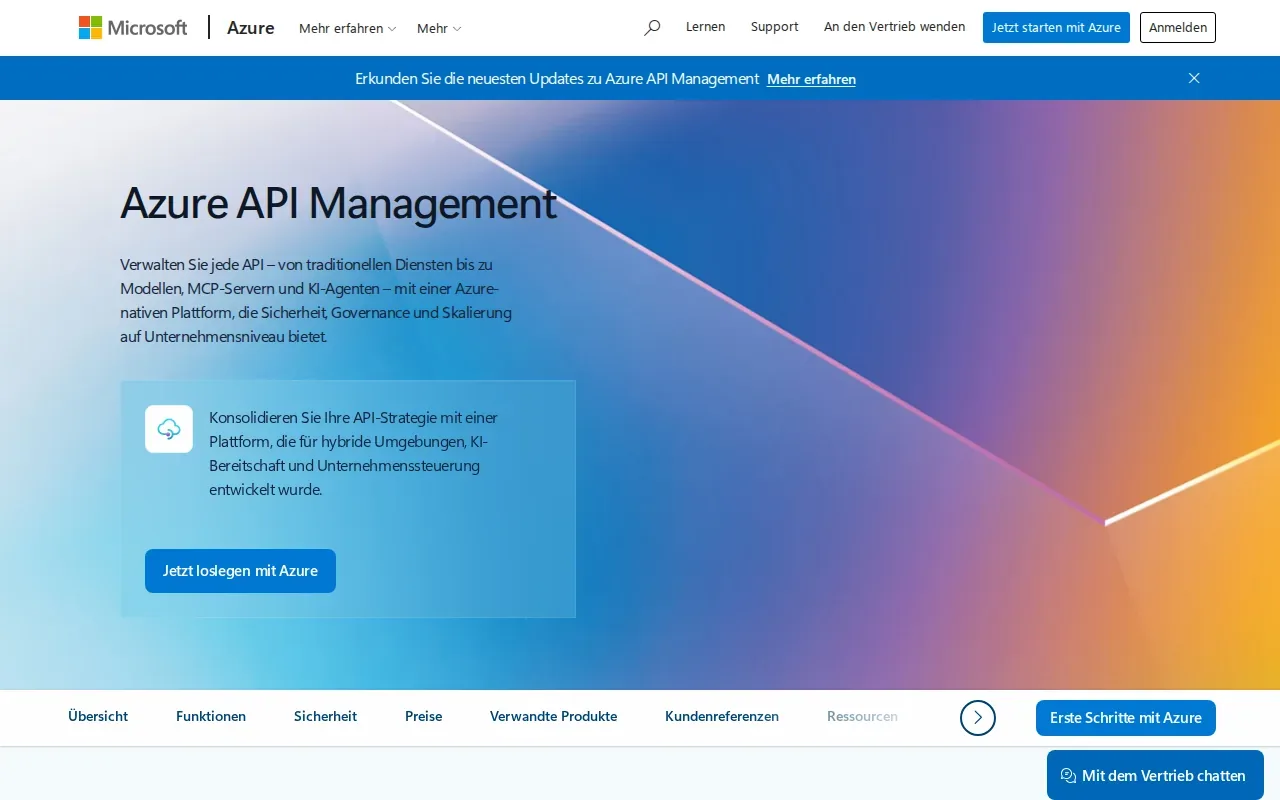Open the search magnifier icon
The height and width of the screenshot is (800, 1280).
[x=652, y=28]
